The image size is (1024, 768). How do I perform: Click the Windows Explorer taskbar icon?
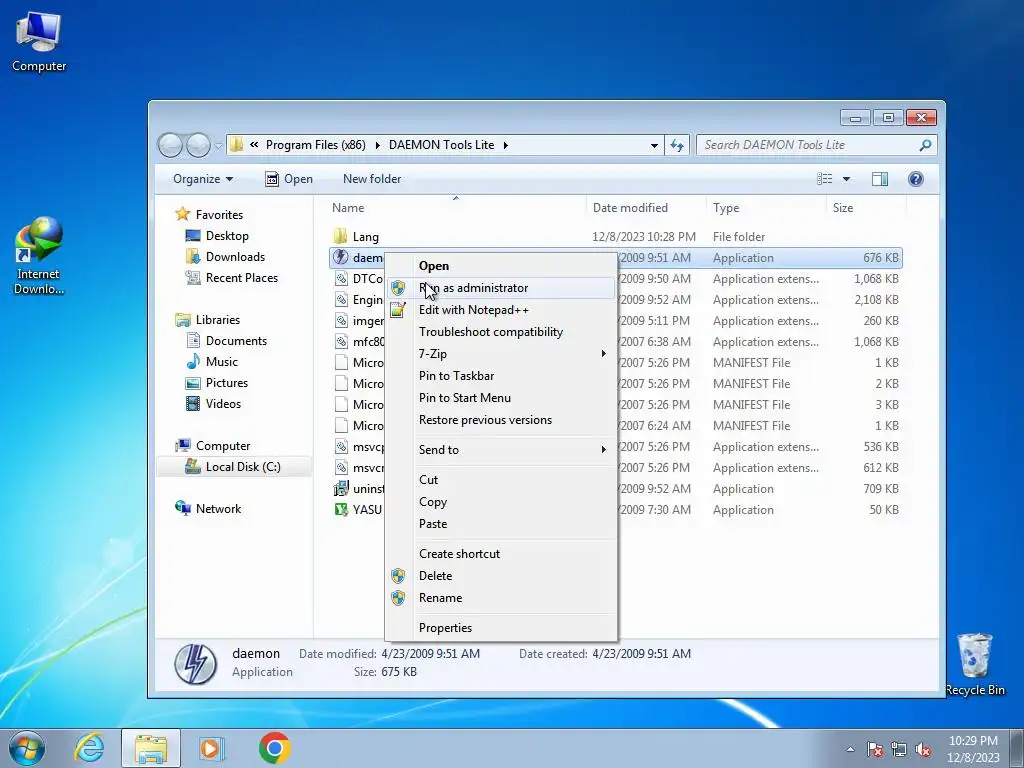tap(151, 748)
